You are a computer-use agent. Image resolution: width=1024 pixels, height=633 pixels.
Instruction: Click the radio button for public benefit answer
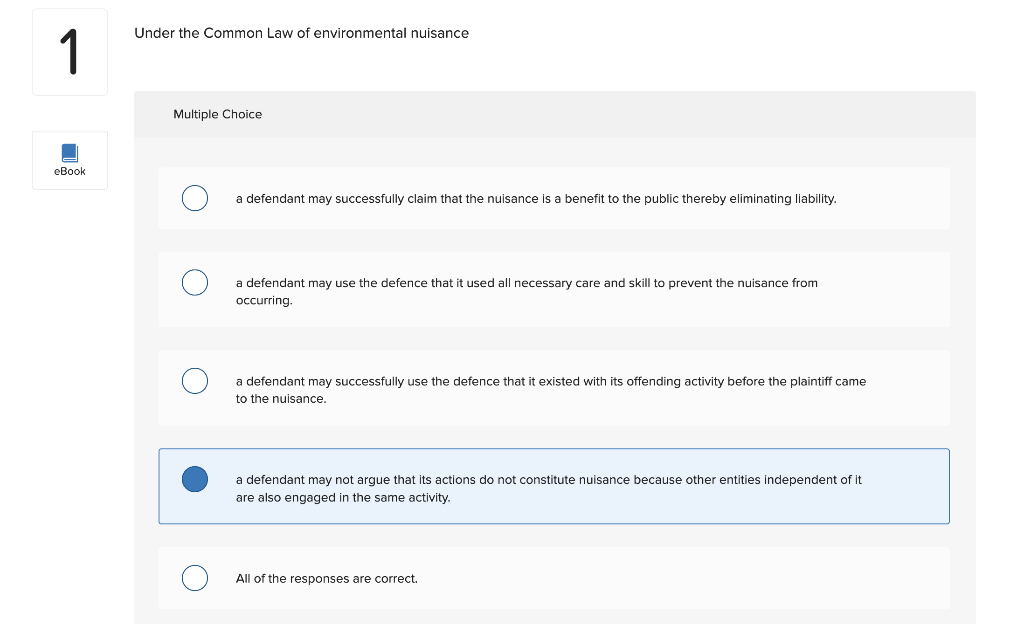(x=195, y=198)
